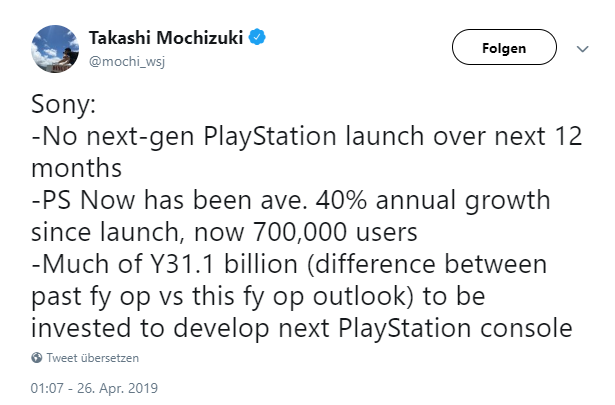Click the globe icon beside Tweet übersetzen

(x=37, y=358)
